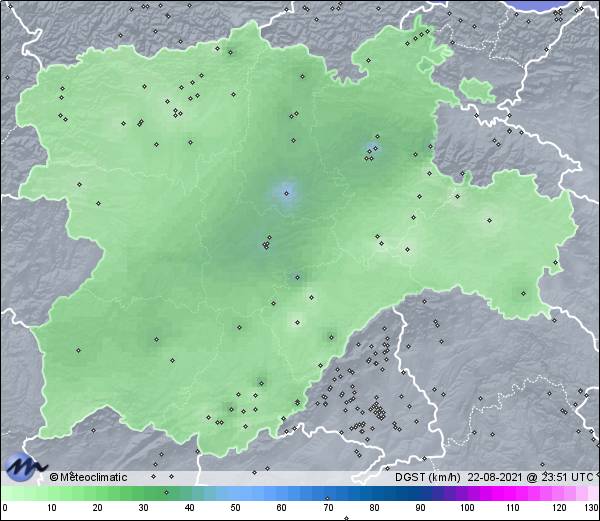Click scale label 30
Screen dimensions: 600x521
(x=143, y=508)
